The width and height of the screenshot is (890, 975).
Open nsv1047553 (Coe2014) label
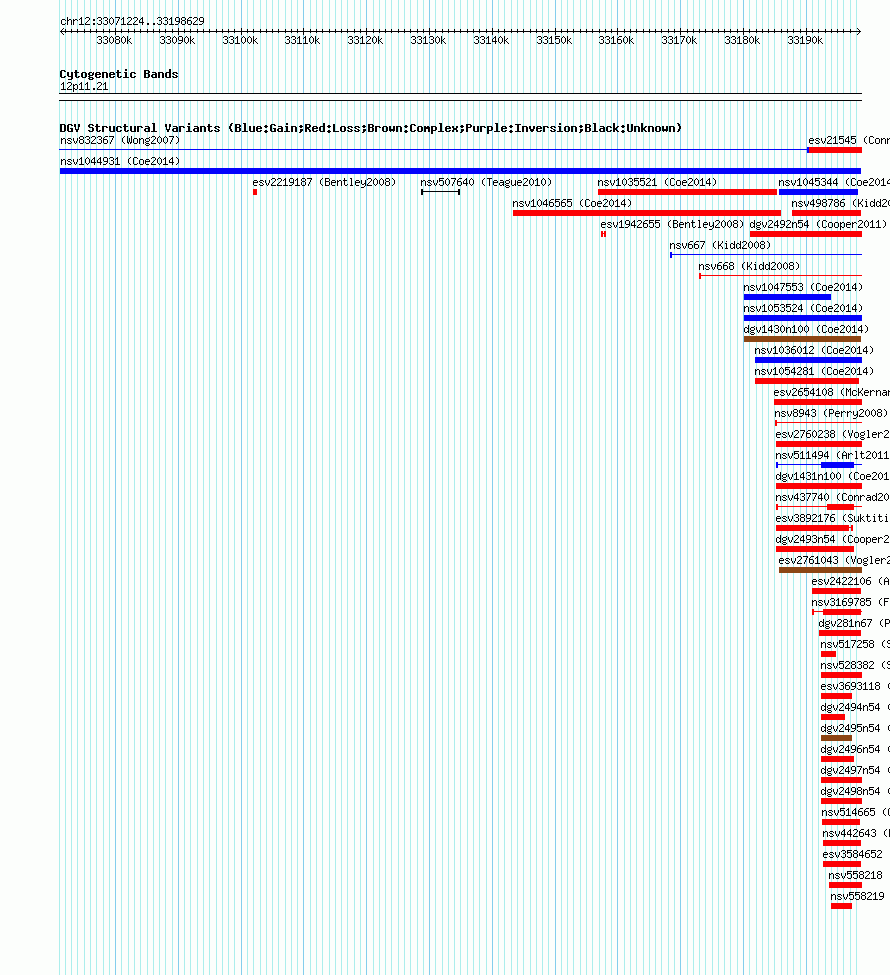pos(803,288)
